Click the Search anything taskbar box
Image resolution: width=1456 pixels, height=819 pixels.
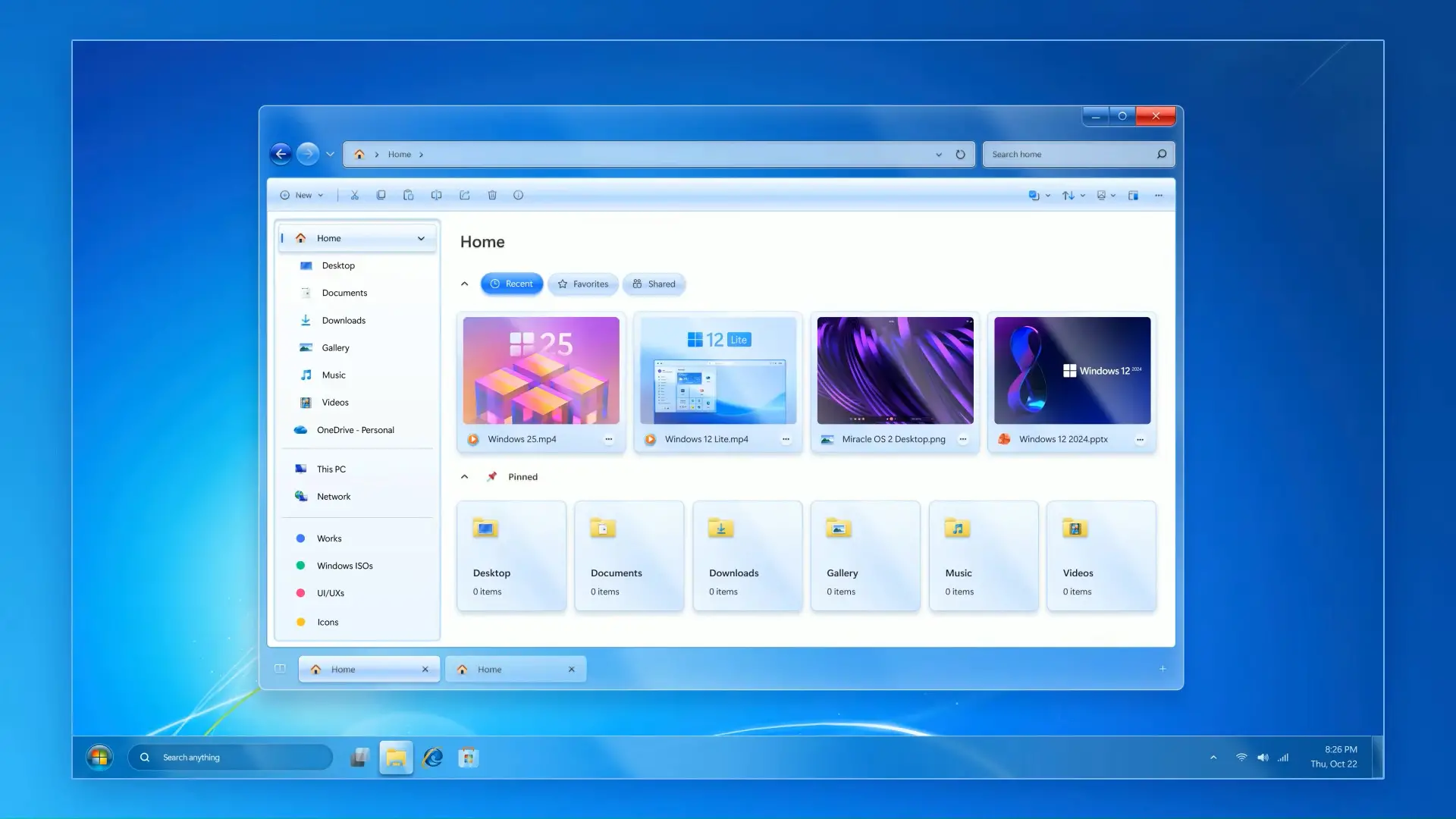coord(231,757)
